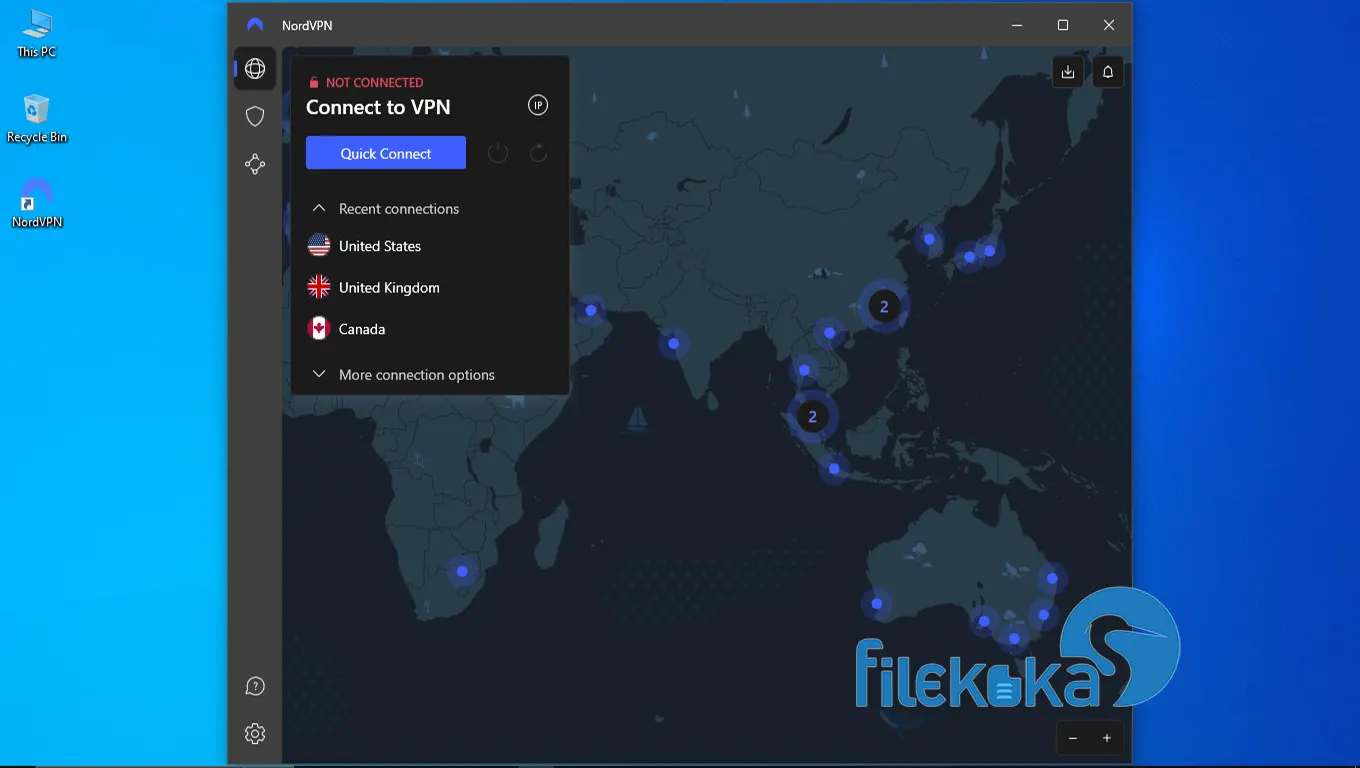The height and width of the screenshot is (768, 1360).
Task: Click the United Kingdom flag icon
Action: coord(319,287)
